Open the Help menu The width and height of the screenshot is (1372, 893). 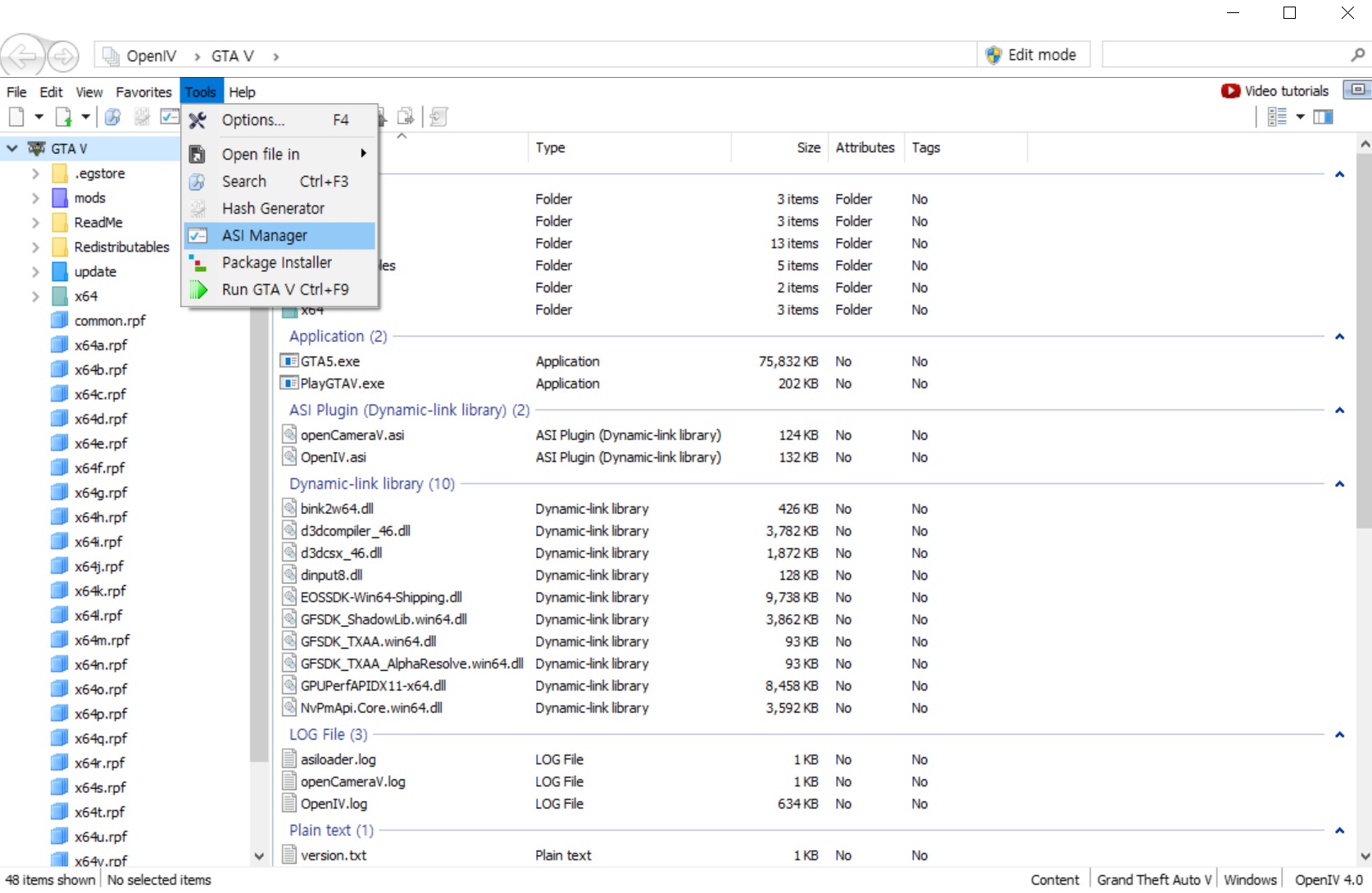point(242,92)
